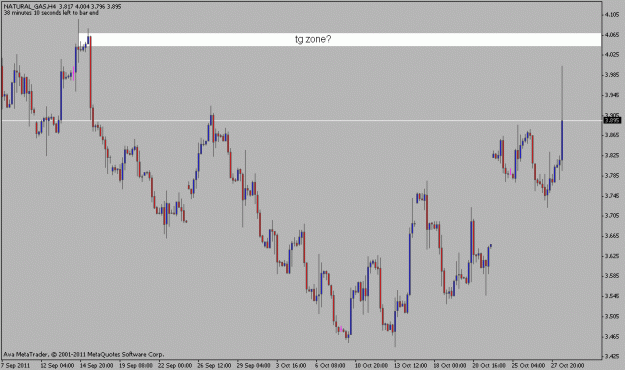Click the "3 Oct 16:00" time axis label

coord(291,365)
